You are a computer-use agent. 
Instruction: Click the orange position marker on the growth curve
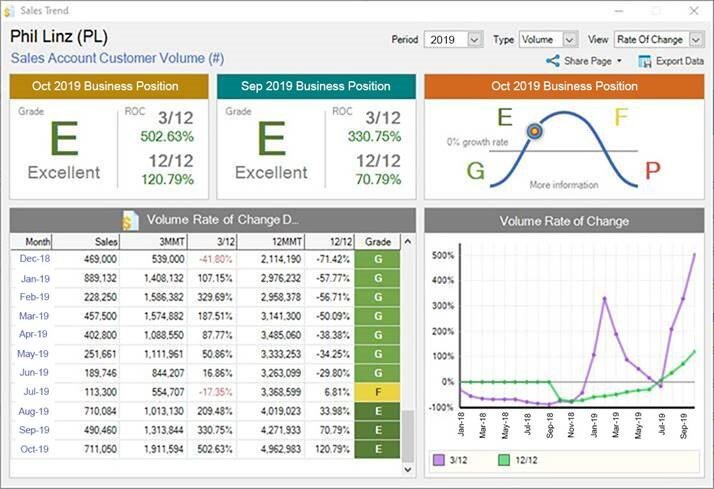tap(534, 131)
